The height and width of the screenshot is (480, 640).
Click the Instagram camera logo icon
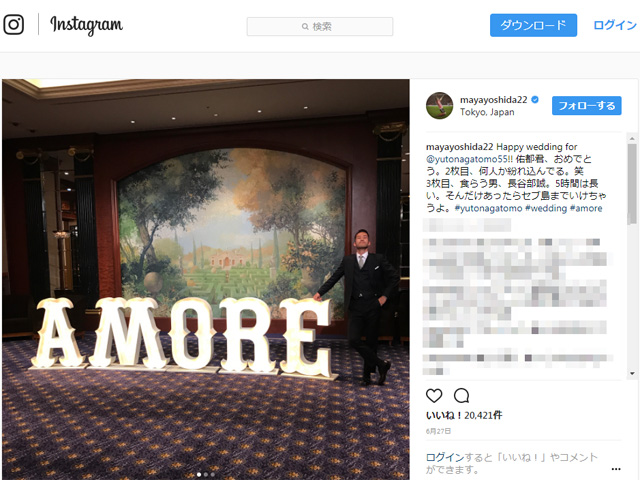13,24
